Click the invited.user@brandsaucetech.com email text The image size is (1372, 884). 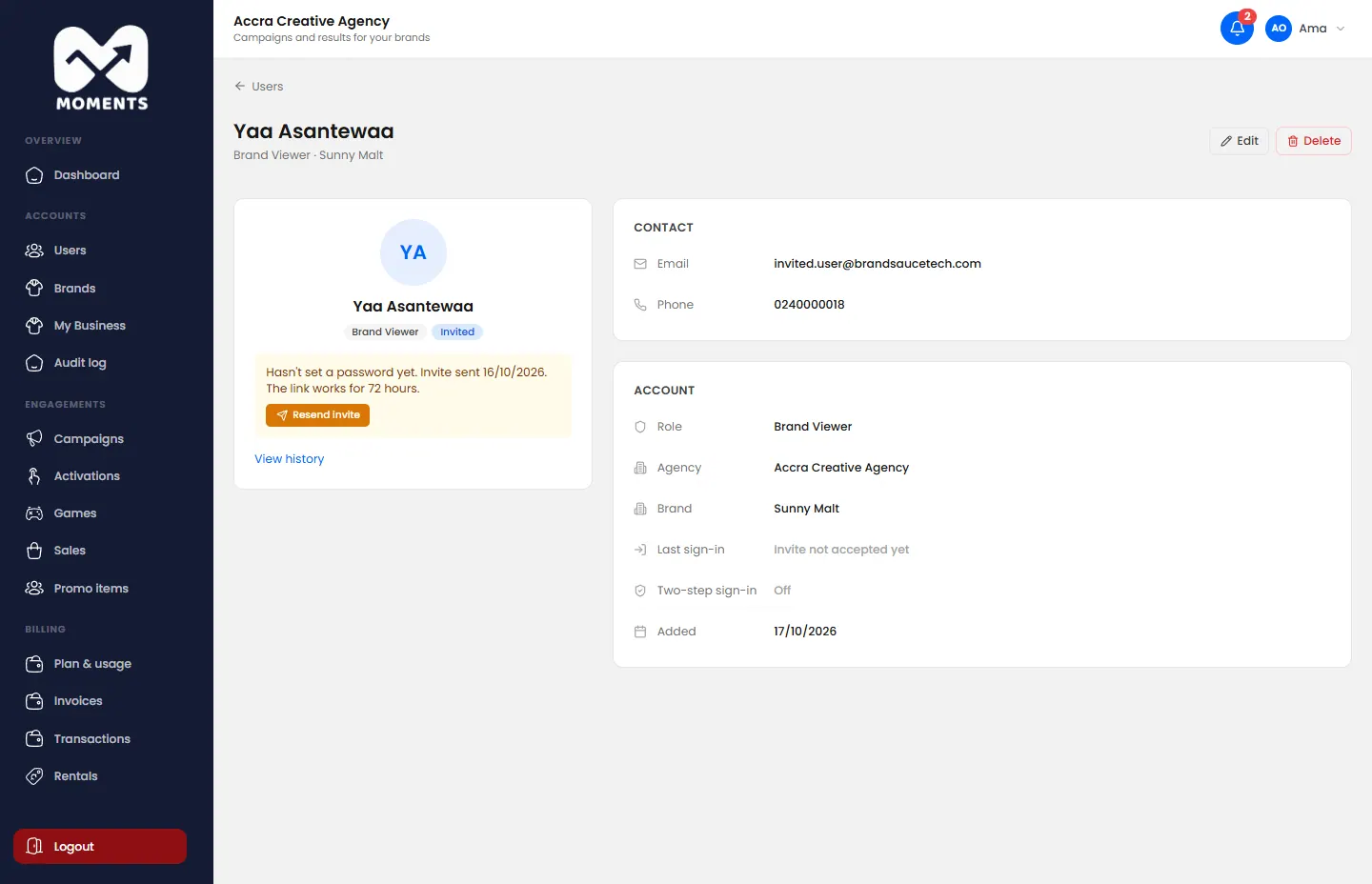tap(878, 264)
